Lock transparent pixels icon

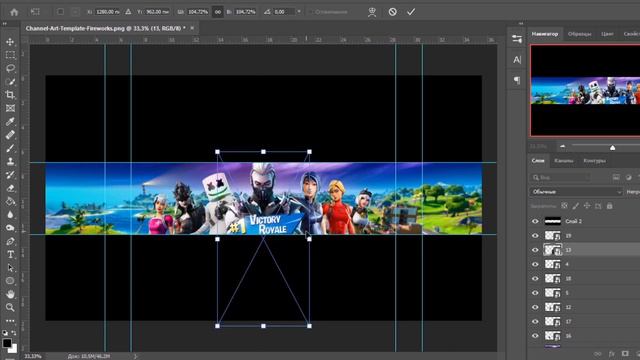coord(564,206)
